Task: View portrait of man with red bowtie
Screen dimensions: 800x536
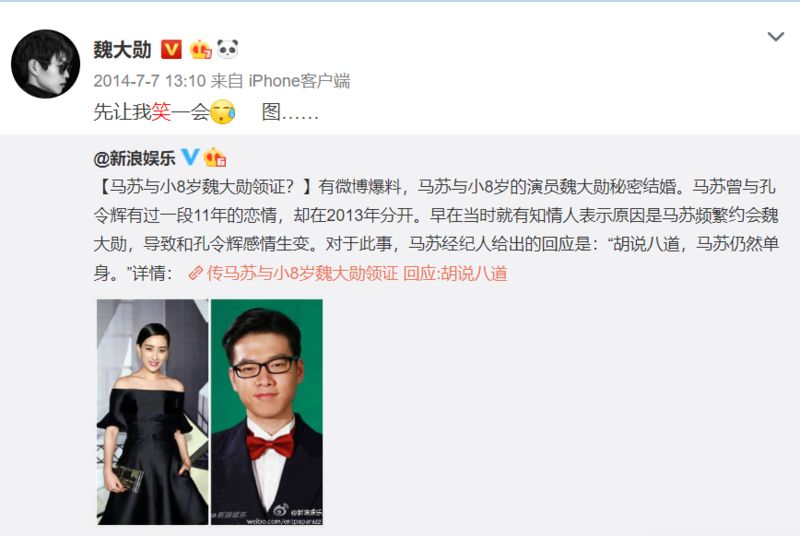Action: [267, 412]
